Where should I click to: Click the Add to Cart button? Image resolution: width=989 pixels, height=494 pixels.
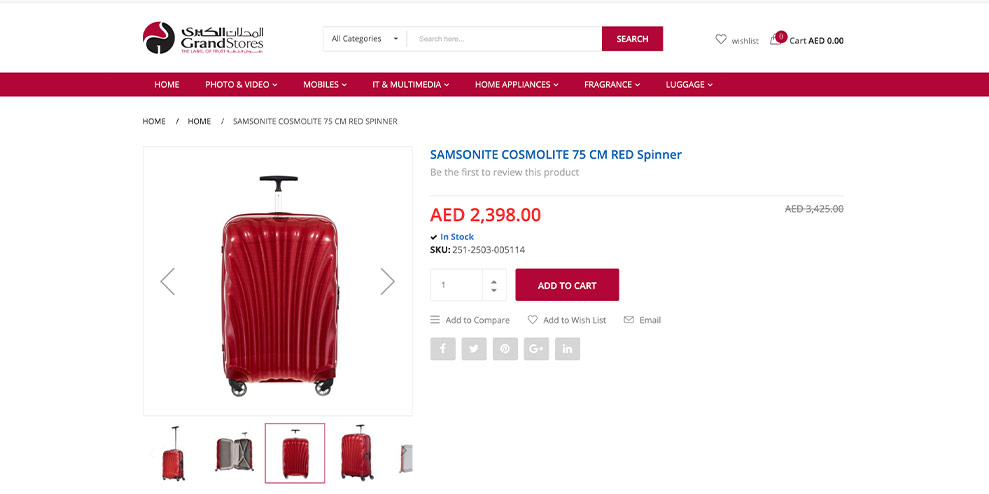567,285
